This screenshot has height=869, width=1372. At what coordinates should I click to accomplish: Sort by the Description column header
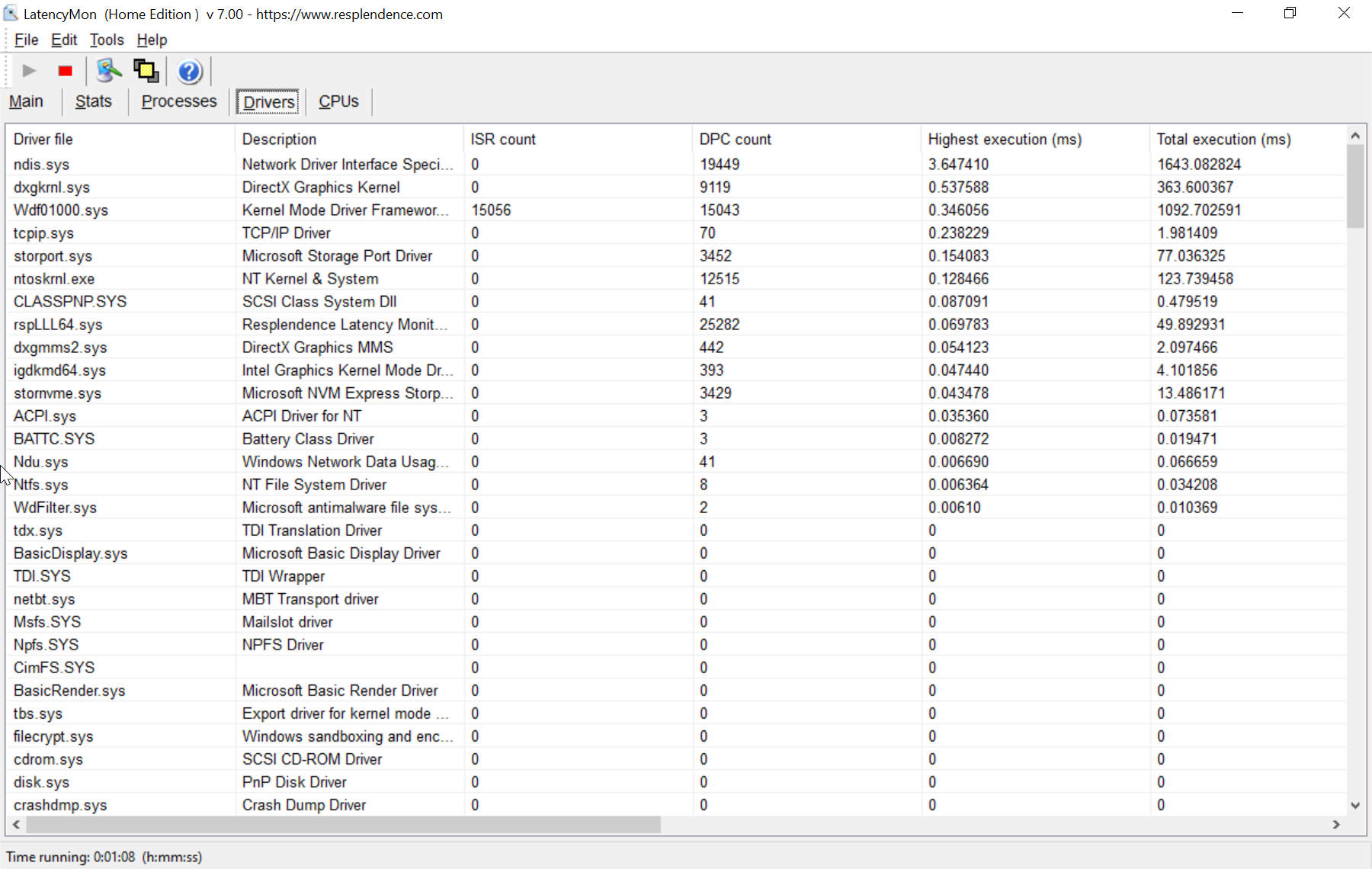tap(349, 139)
